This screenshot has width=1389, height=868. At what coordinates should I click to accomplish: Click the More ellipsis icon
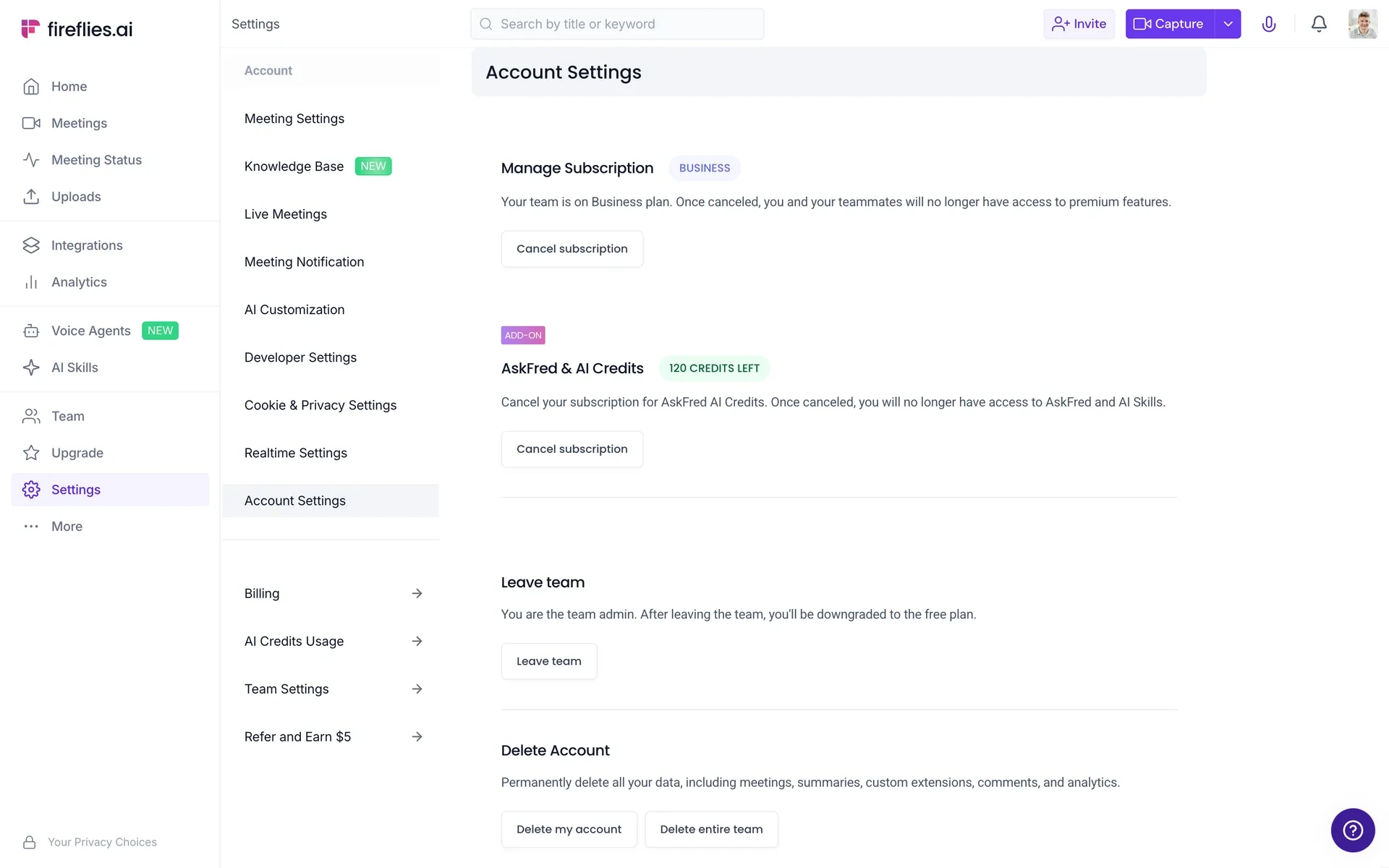[31, 527]
